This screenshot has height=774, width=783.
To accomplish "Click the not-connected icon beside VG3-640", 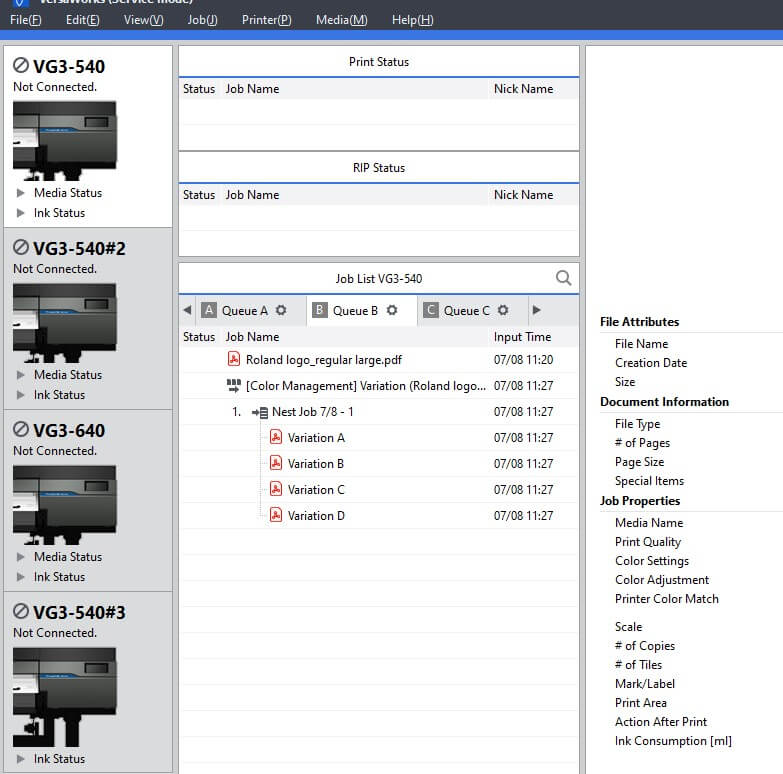I will [x=21, y=429].
